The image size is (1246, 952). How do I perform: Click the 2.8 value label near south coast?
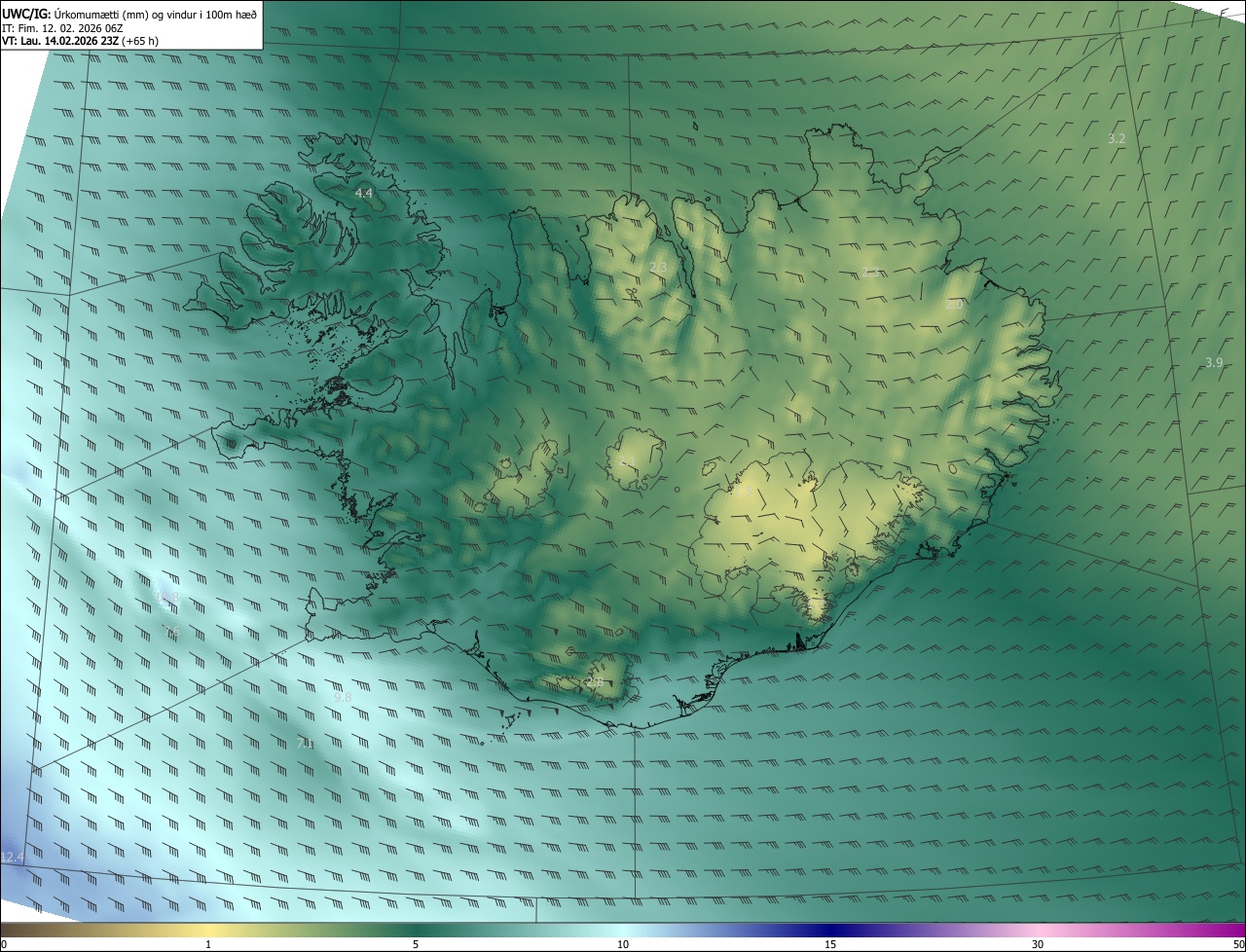pos(595,682)
